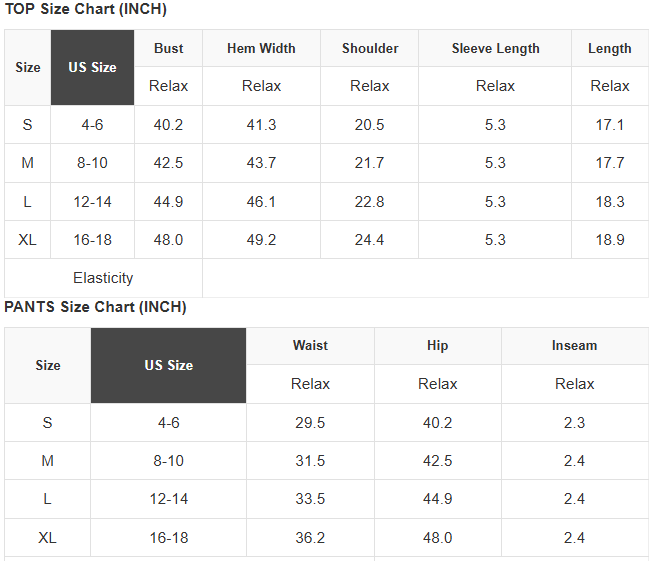Click the "Elasticity" row label

click(103, 278)
